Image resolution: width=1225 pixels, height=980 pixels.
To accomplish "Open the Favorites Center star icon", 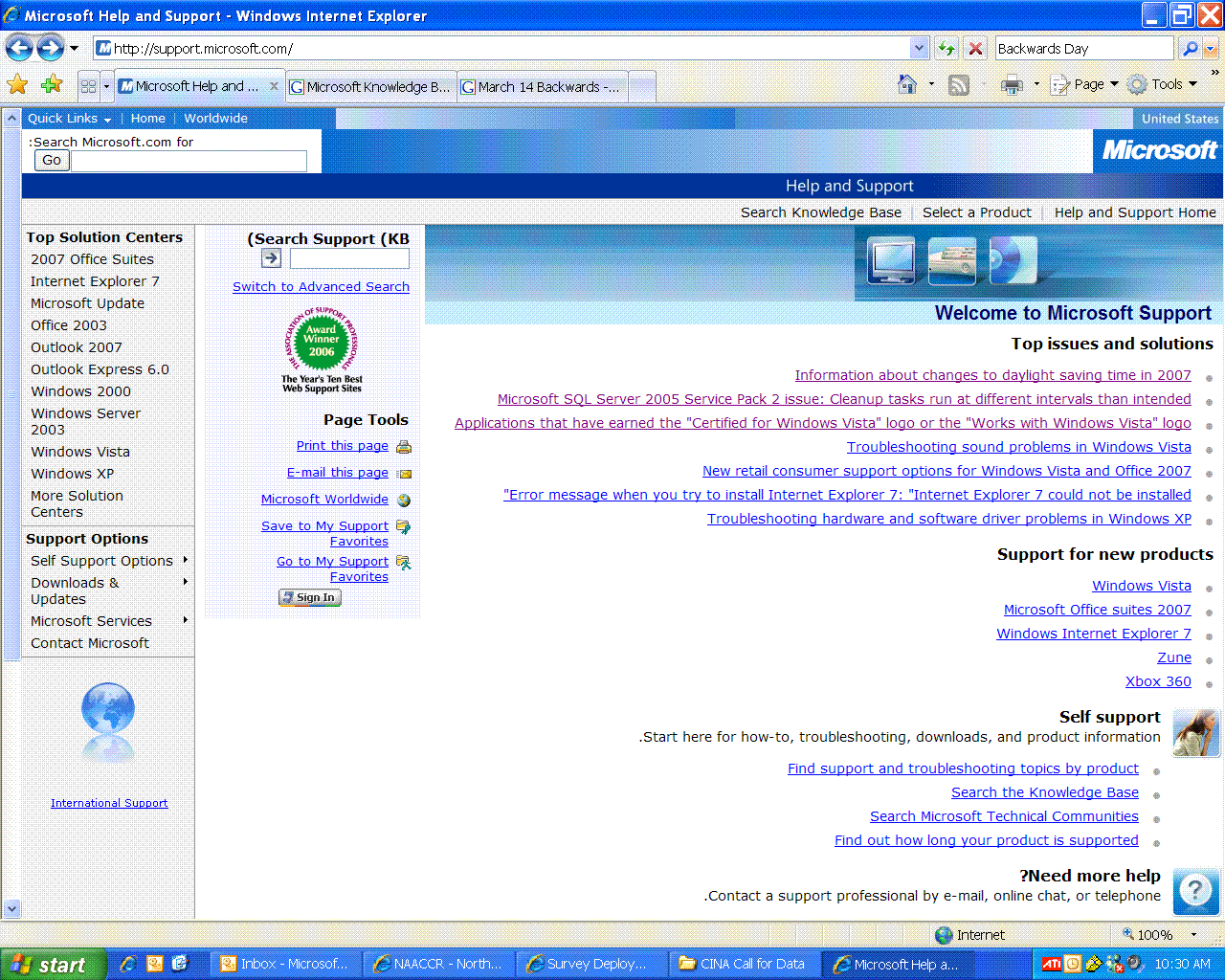I will click(17, 85).
